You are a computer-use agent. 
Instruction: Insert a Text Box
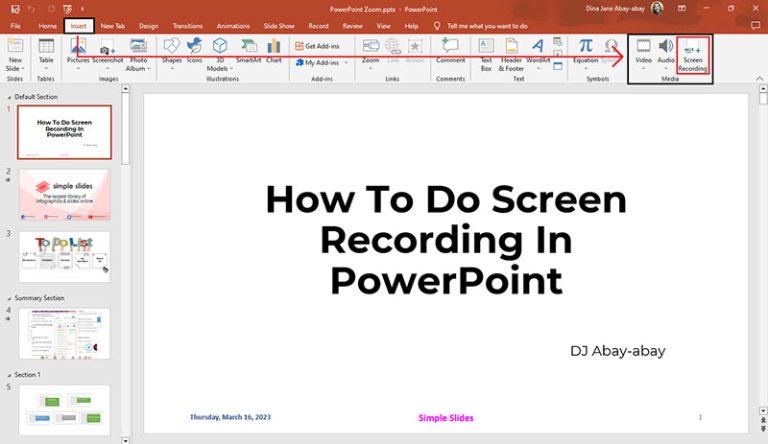486,54
